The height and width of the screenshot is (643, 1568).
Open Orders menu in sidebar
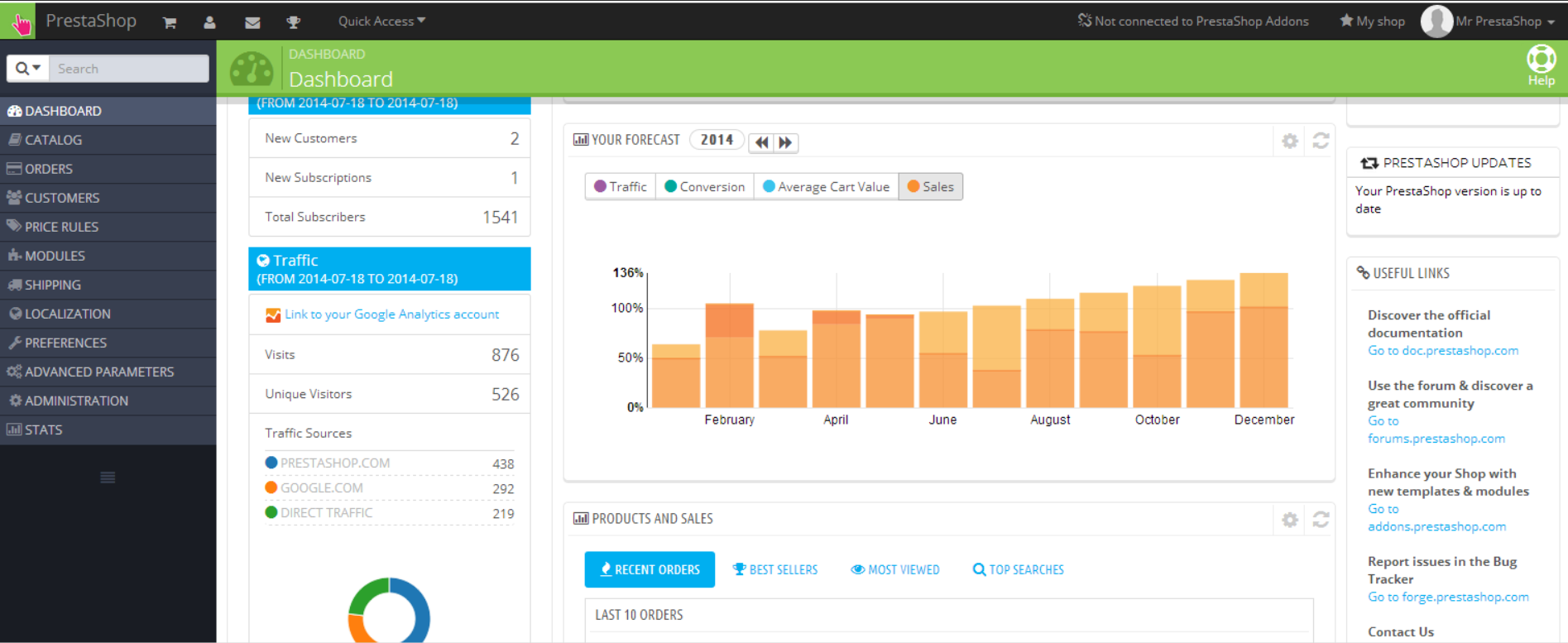[x=108, y=169]
